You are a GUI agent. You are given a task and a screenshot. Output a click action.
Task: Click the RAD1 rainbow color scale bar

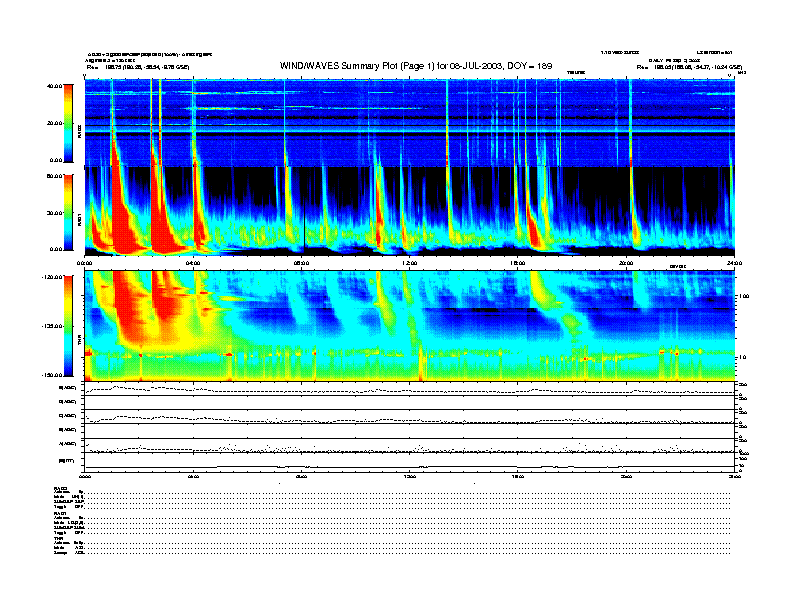click(x=68, y=212)
